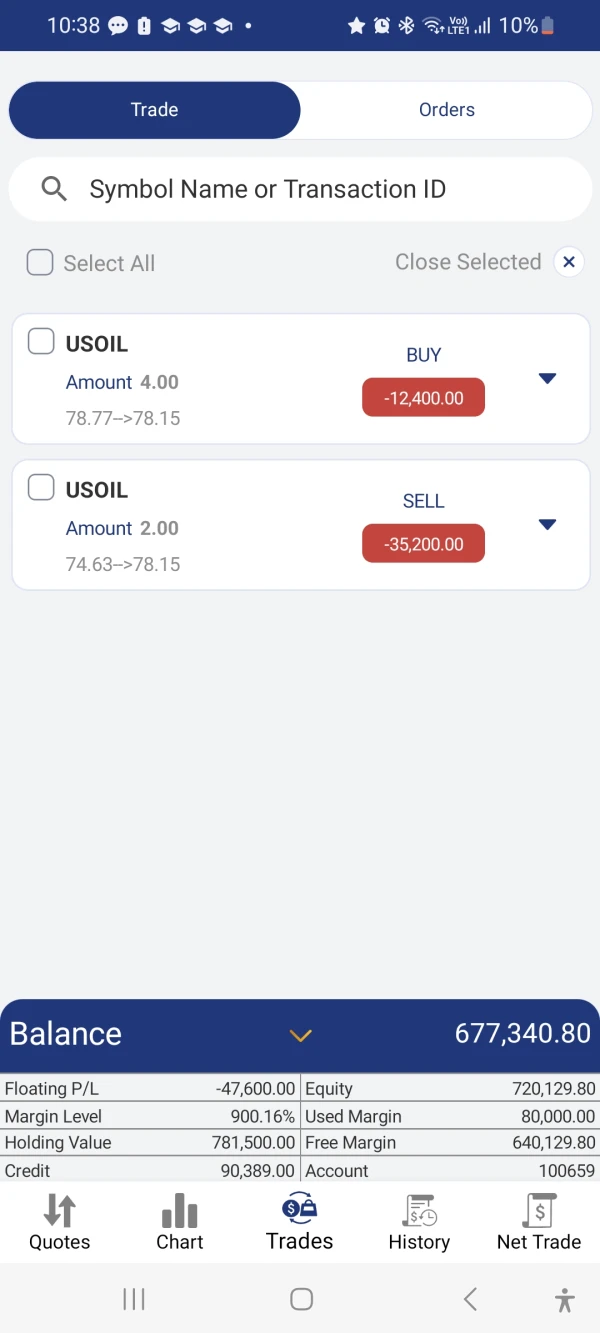Open the Quotes arrows icon

pos(59,1210)
